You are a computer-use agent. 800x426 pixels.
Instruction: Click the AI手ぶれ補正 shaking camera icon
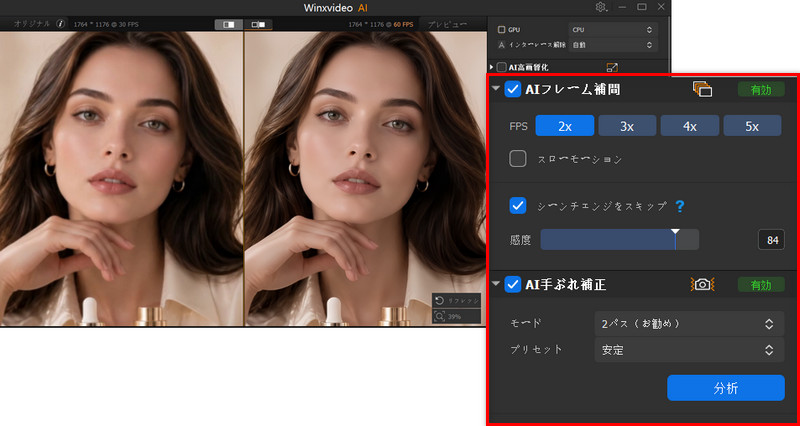pyautogui.click(x=702, y=285)
